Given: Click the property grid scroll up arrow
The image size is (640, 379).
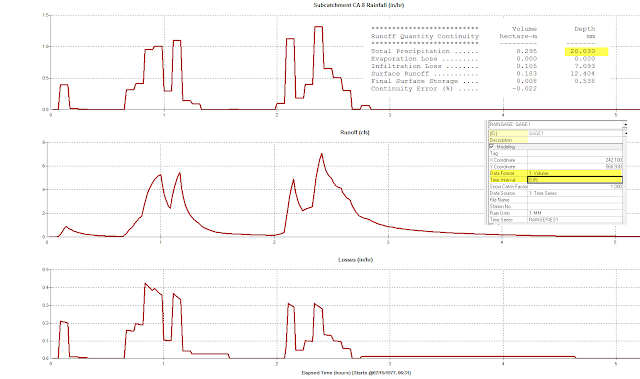Looking at the screenshot, I should coord(625,133).
